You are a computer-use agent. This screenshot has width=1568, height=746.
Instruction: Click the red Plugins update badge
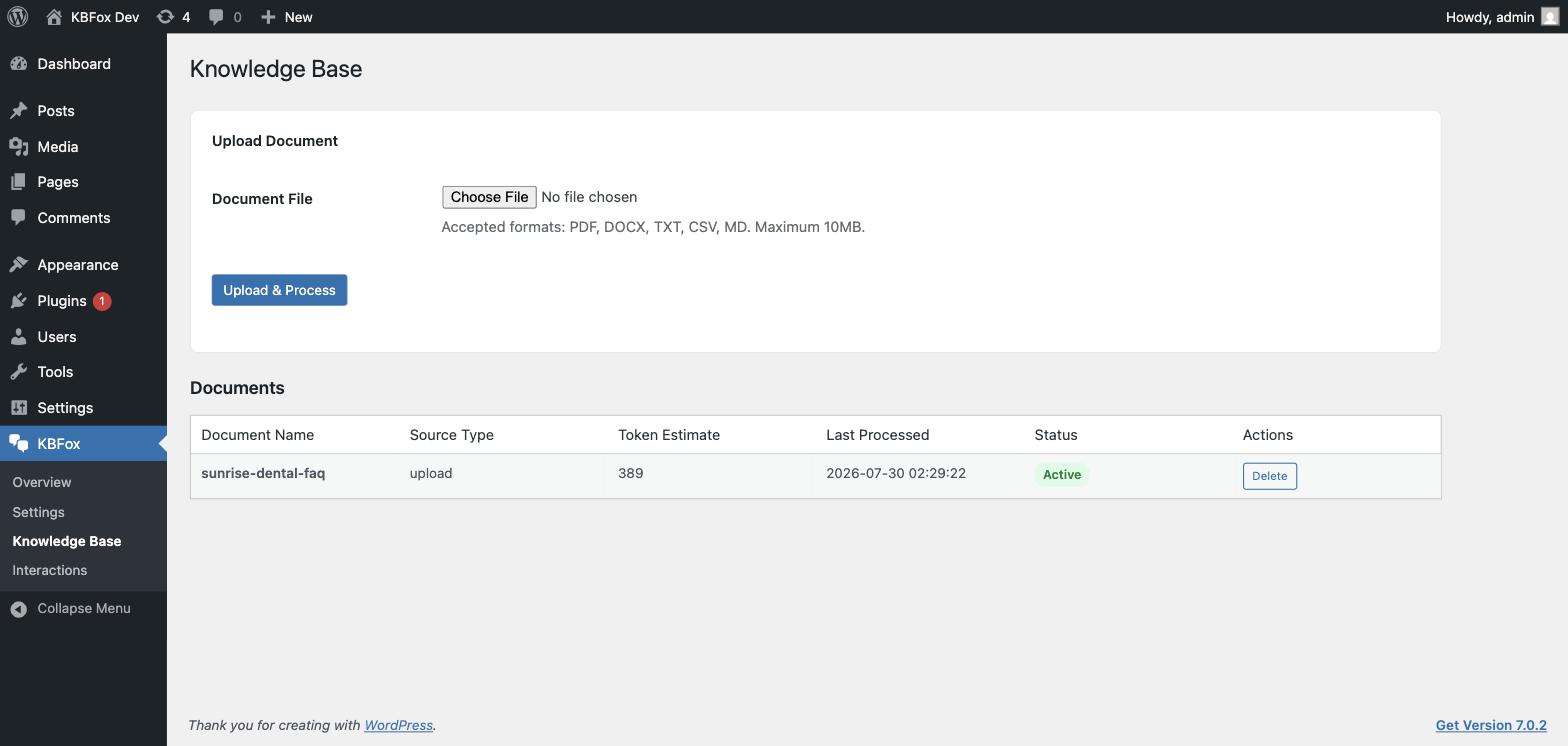tap(102, 301)
